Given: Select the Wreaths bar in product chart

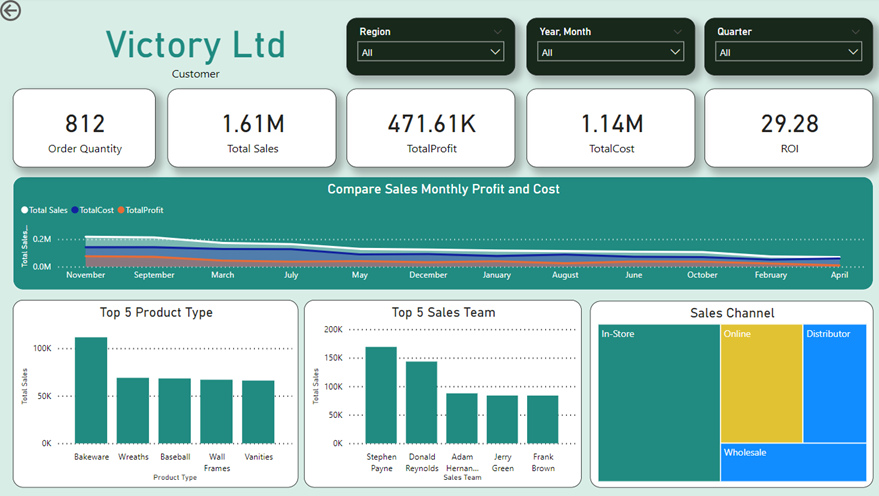Looking at the screenshot, I should (x=133, y=410).
